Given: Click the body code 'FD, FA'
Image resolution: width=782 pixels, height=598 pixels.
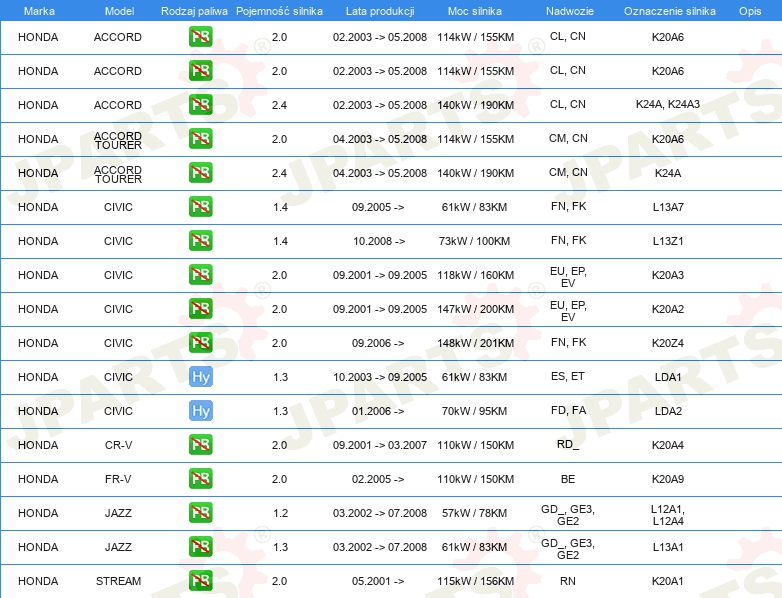Looking at the screenshot, I should [x=569, y=410].
